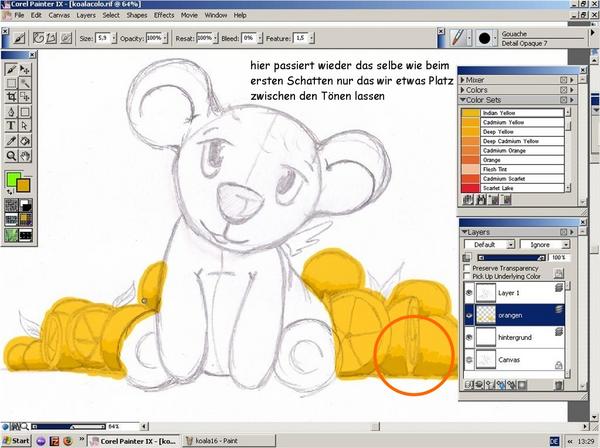This screenshot has width=600, height=448.
Task: Click the find color binoculars icon
Action: coord(481,199)
